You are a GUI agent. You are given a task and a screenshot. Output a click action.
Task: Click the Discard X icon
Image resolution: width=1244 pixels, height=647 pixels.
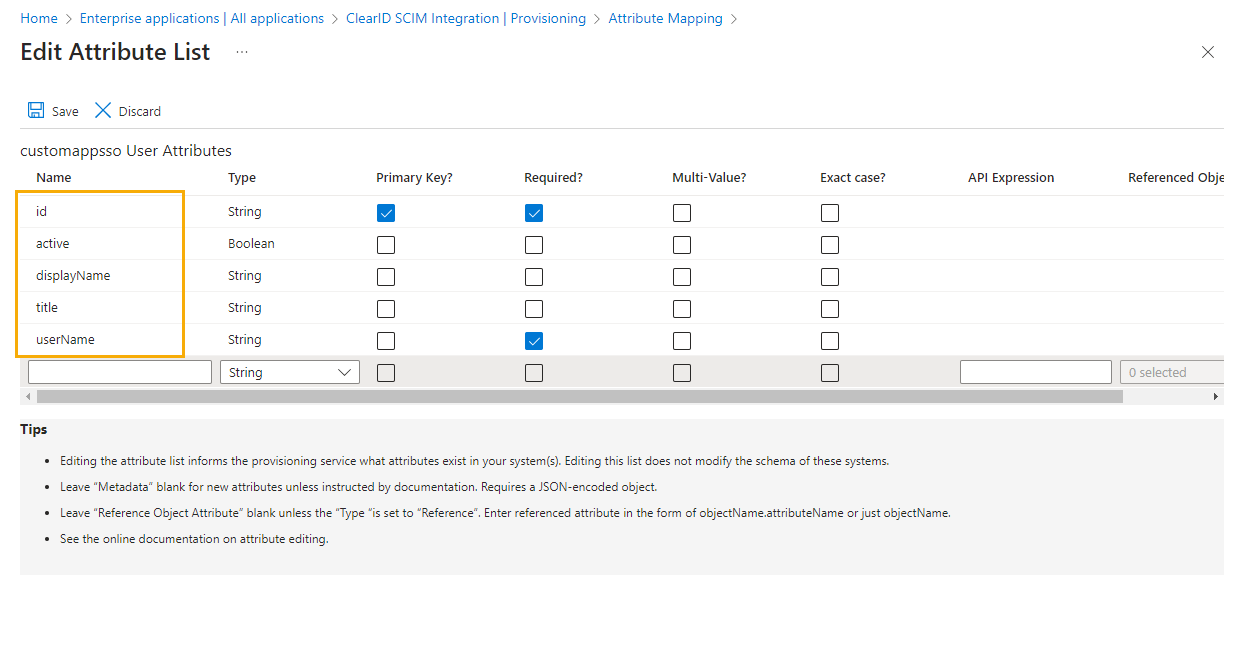(103, 110)
